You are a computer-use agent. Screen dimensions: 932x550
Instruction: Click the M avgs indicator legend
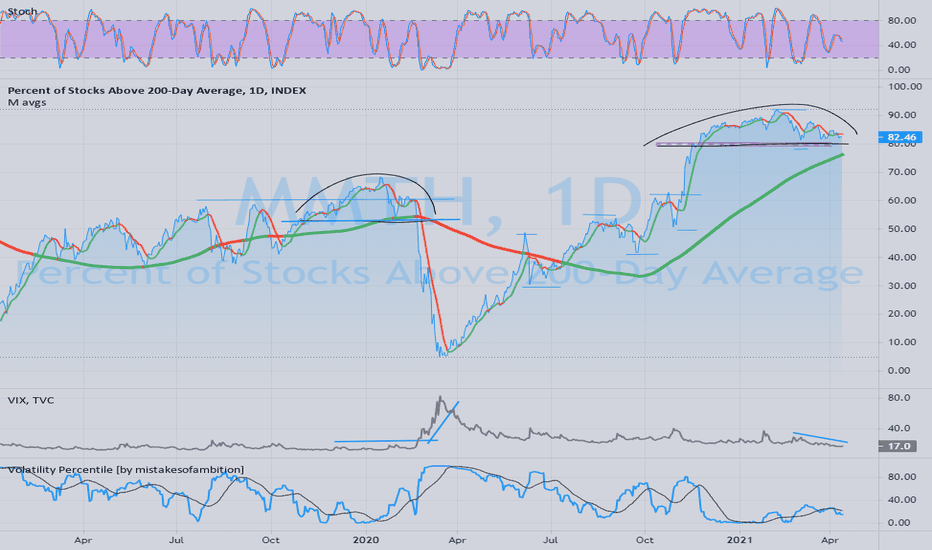[x=27, y=102]
